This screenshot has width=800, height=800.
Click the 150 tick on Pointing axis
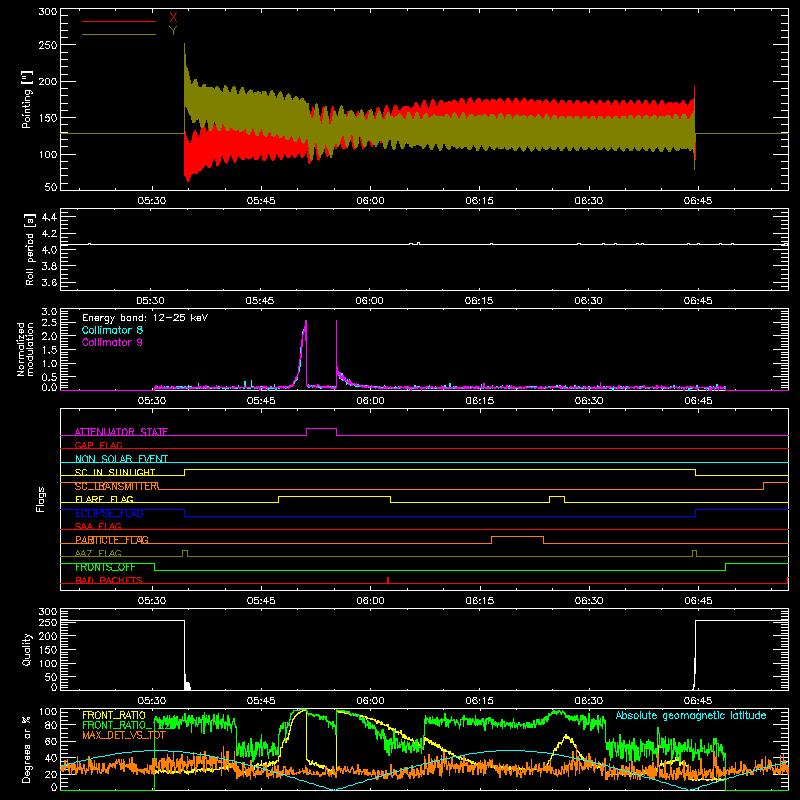[x=48, y=118]
